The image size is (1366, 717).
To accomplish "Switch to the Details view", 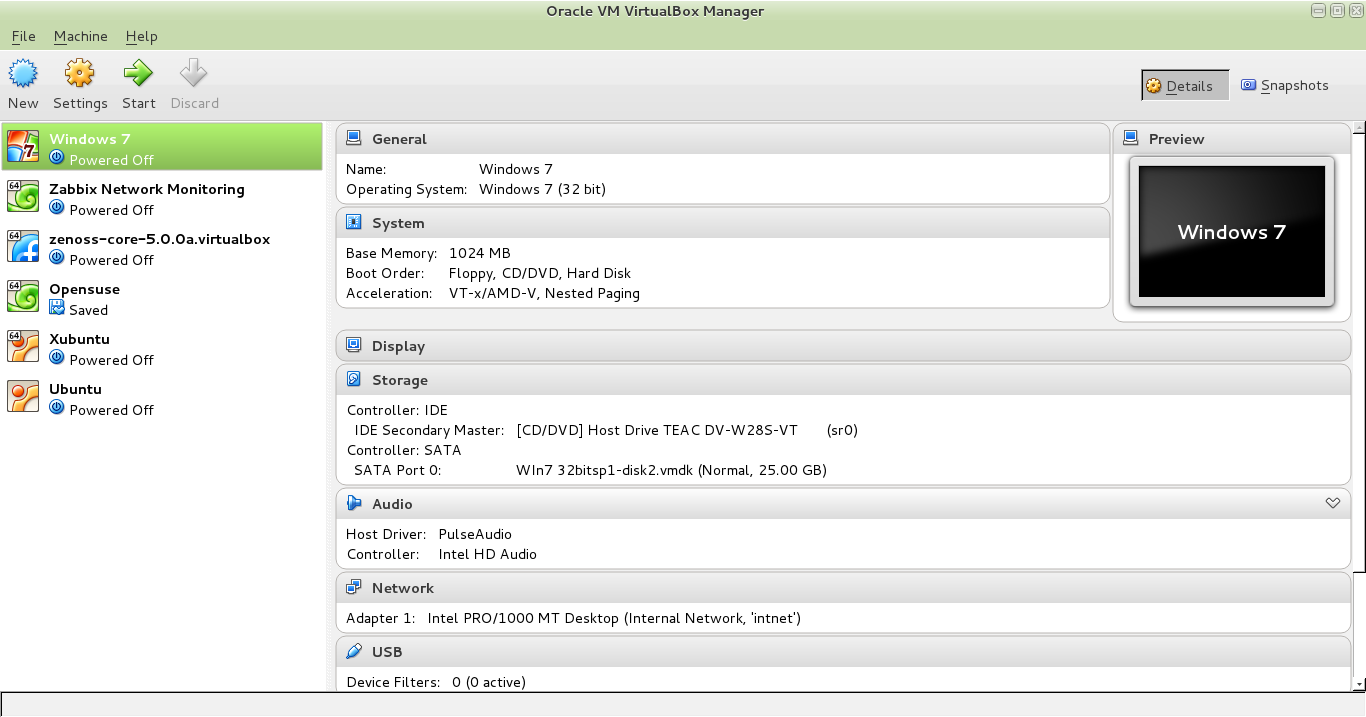I will (1185, 86).
